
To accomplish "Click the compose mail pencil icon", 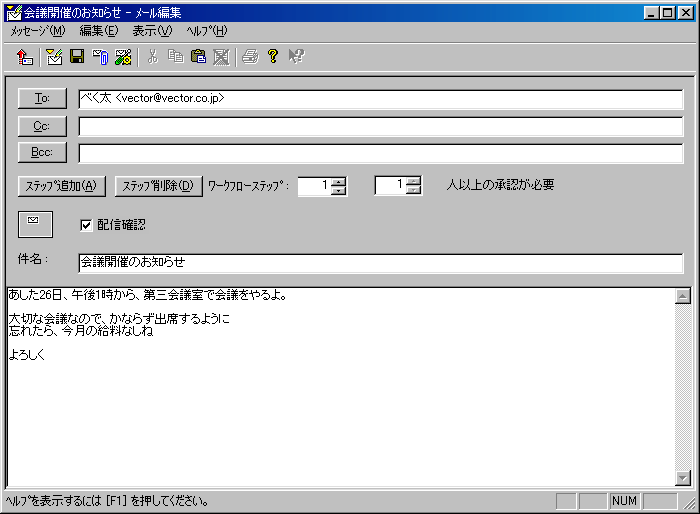I will tap(54, 57).
